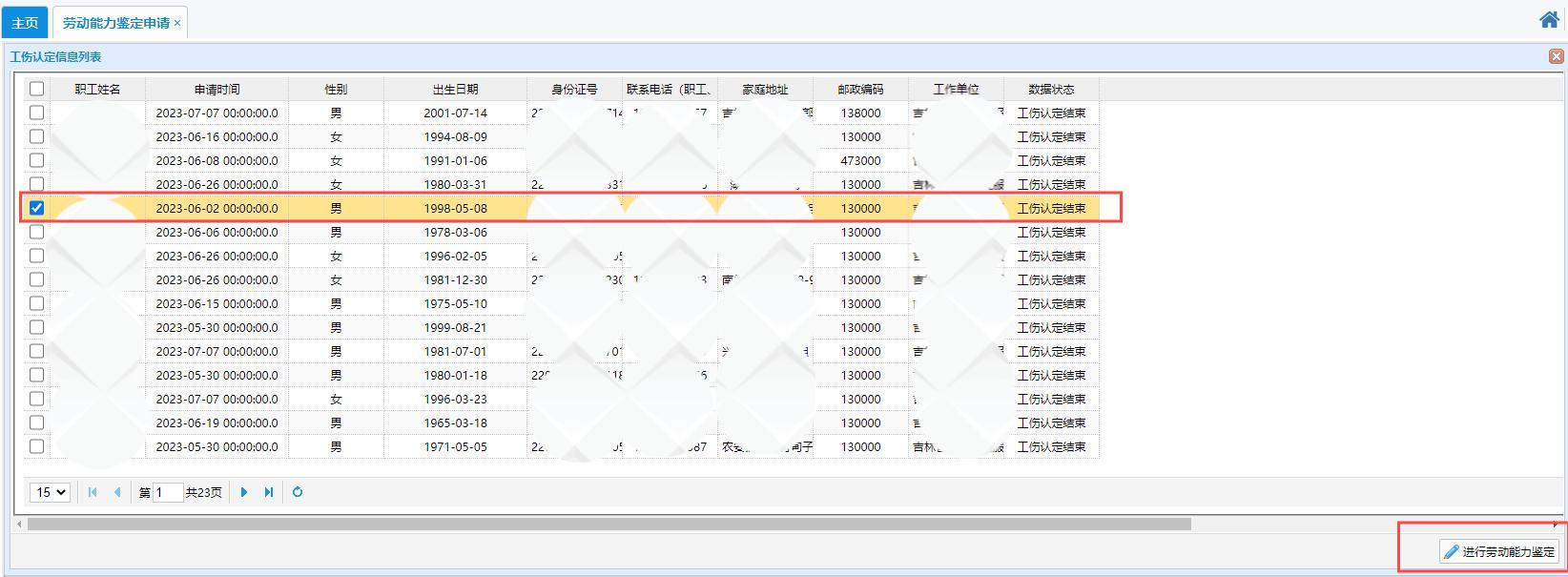1568x577 pixels.
Task: Click the 进行劳动能力鉴定 button
Action: click(1499, 551)
